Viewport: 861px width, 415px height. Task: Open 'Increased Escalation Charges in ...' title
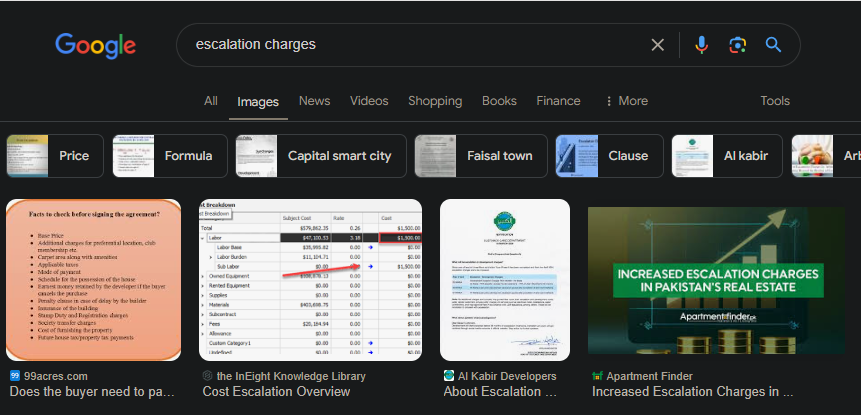point(692,392)
